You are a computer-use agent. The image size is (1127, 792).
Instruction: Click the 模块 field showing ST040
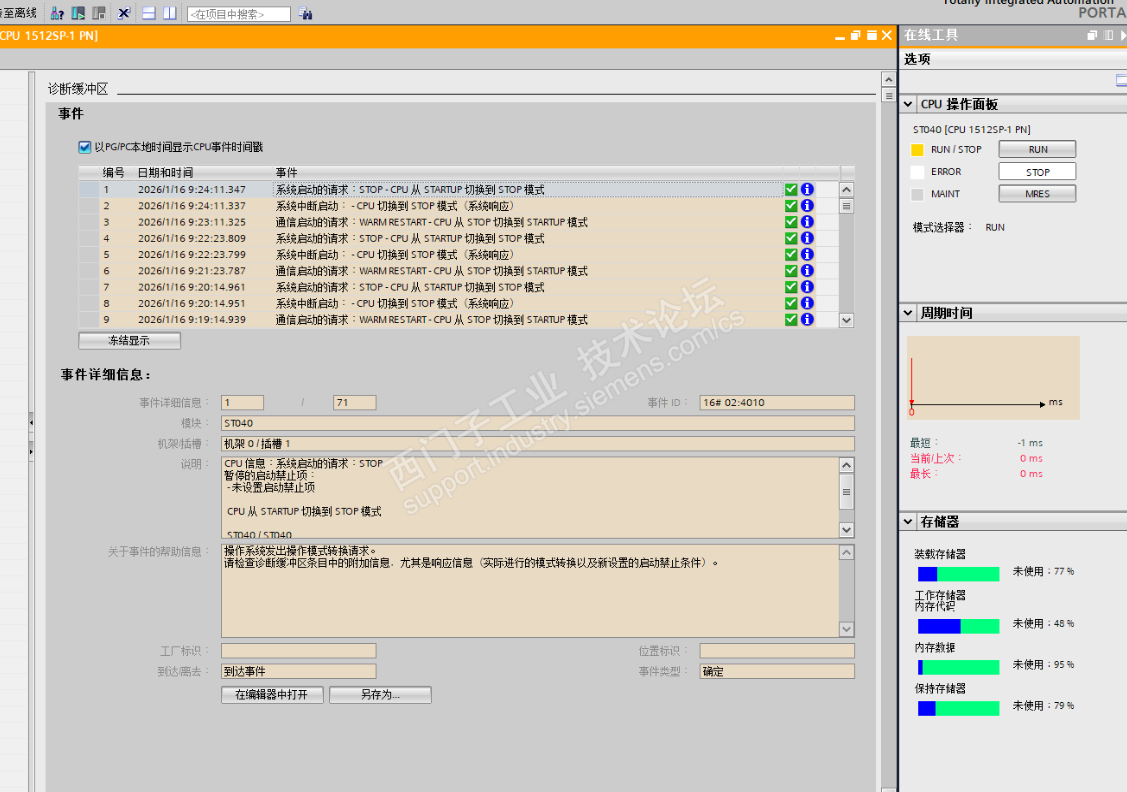click(x=538, y=423)
